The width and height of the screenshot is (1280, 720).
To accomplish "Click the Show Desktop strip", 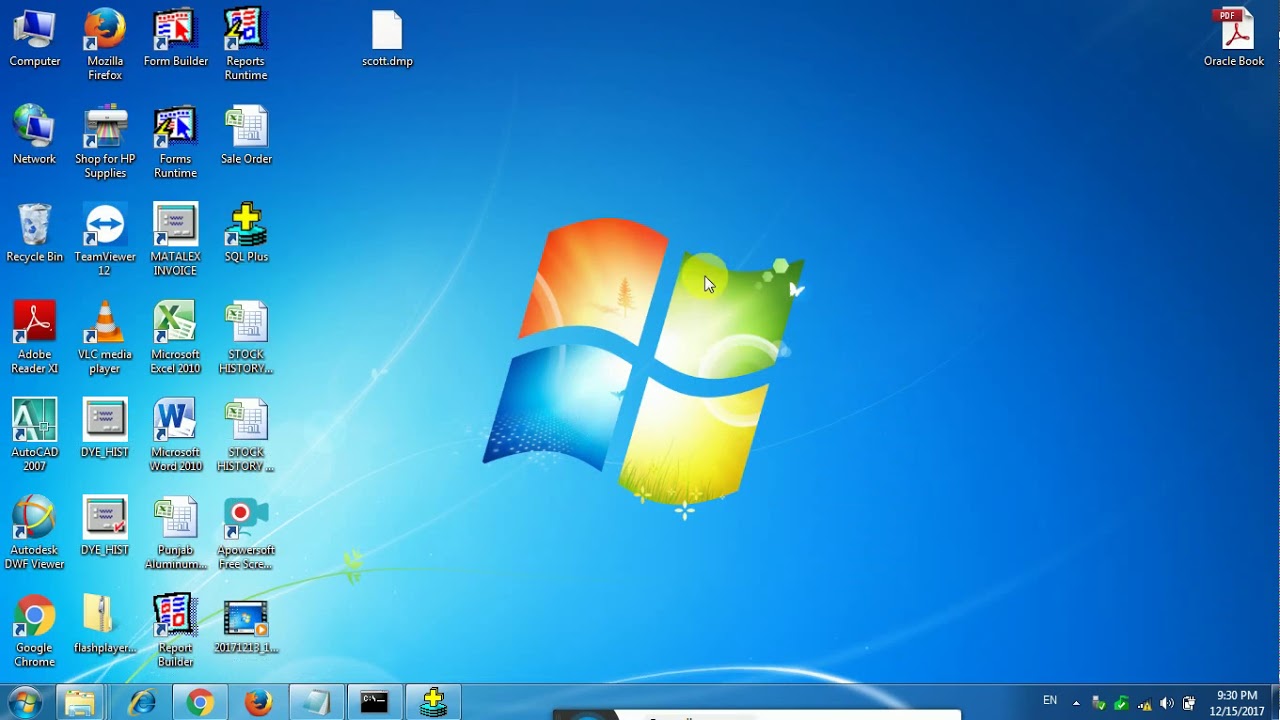I will [1274, 703].
